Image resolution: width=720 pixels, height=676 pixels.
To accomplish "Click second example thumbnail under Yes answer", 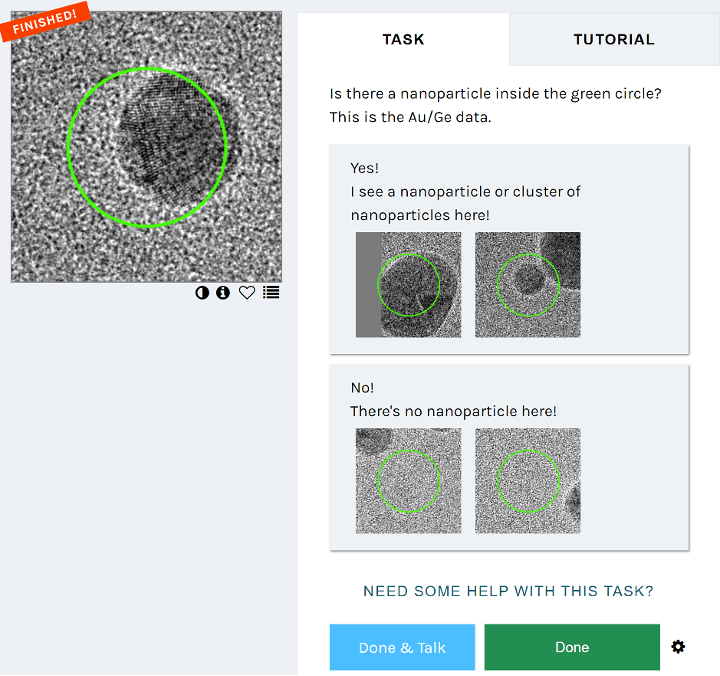I will (x=528, y=285).
